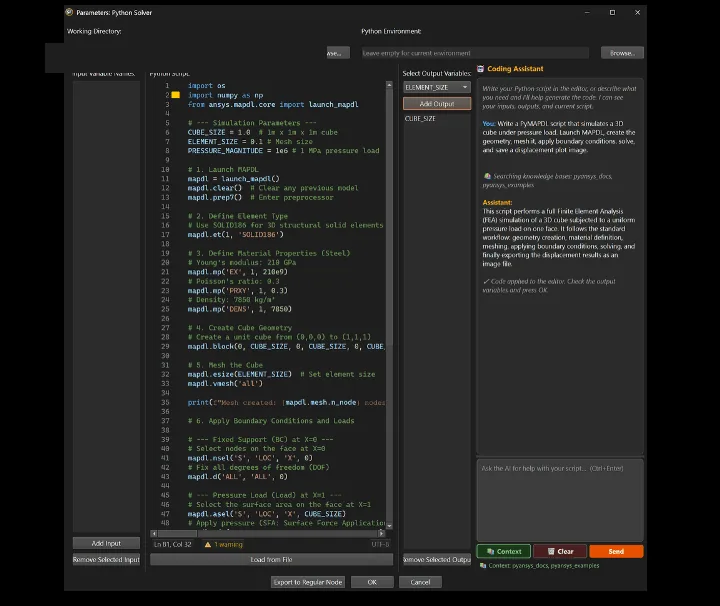720x606 pixels.
Task: Click the red Clear chat button
Action: [x=560, y=551]
